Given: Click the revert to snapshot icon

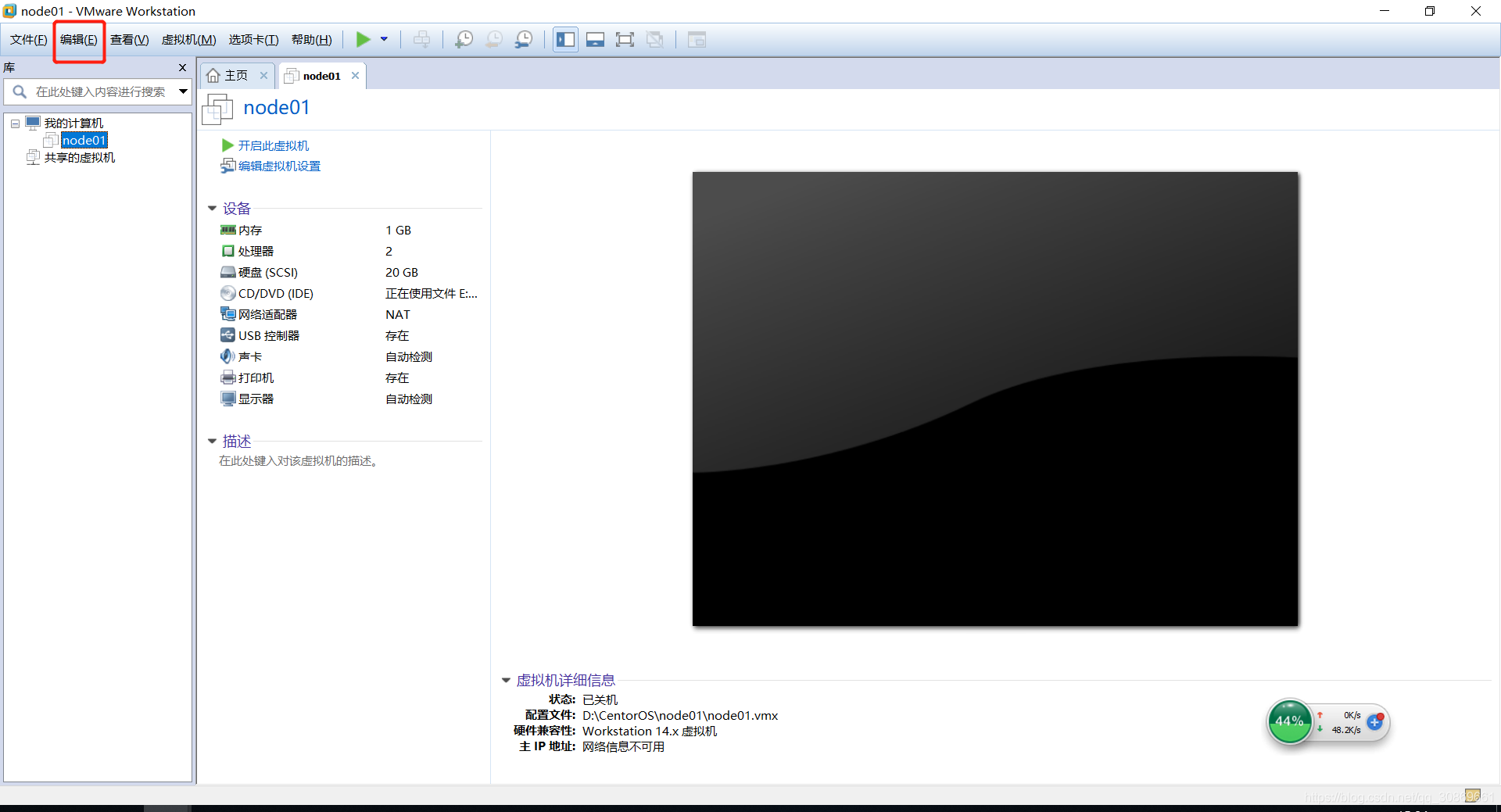Looking at the screenshot, I should click(494, 39).
